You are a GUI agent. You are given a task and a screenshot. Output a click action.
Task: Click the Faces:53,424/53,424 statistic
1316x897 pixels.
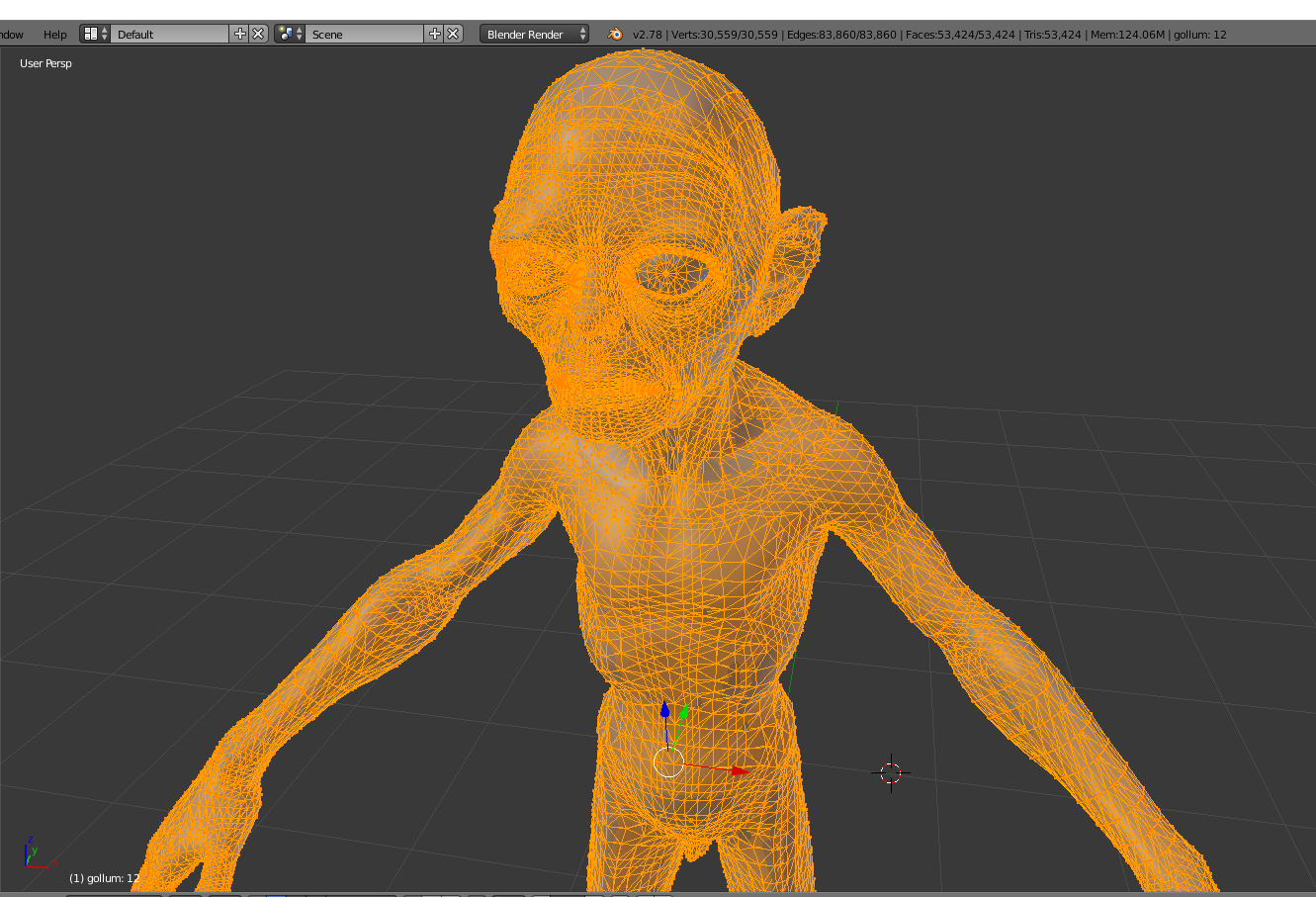(x=960, y=35)
